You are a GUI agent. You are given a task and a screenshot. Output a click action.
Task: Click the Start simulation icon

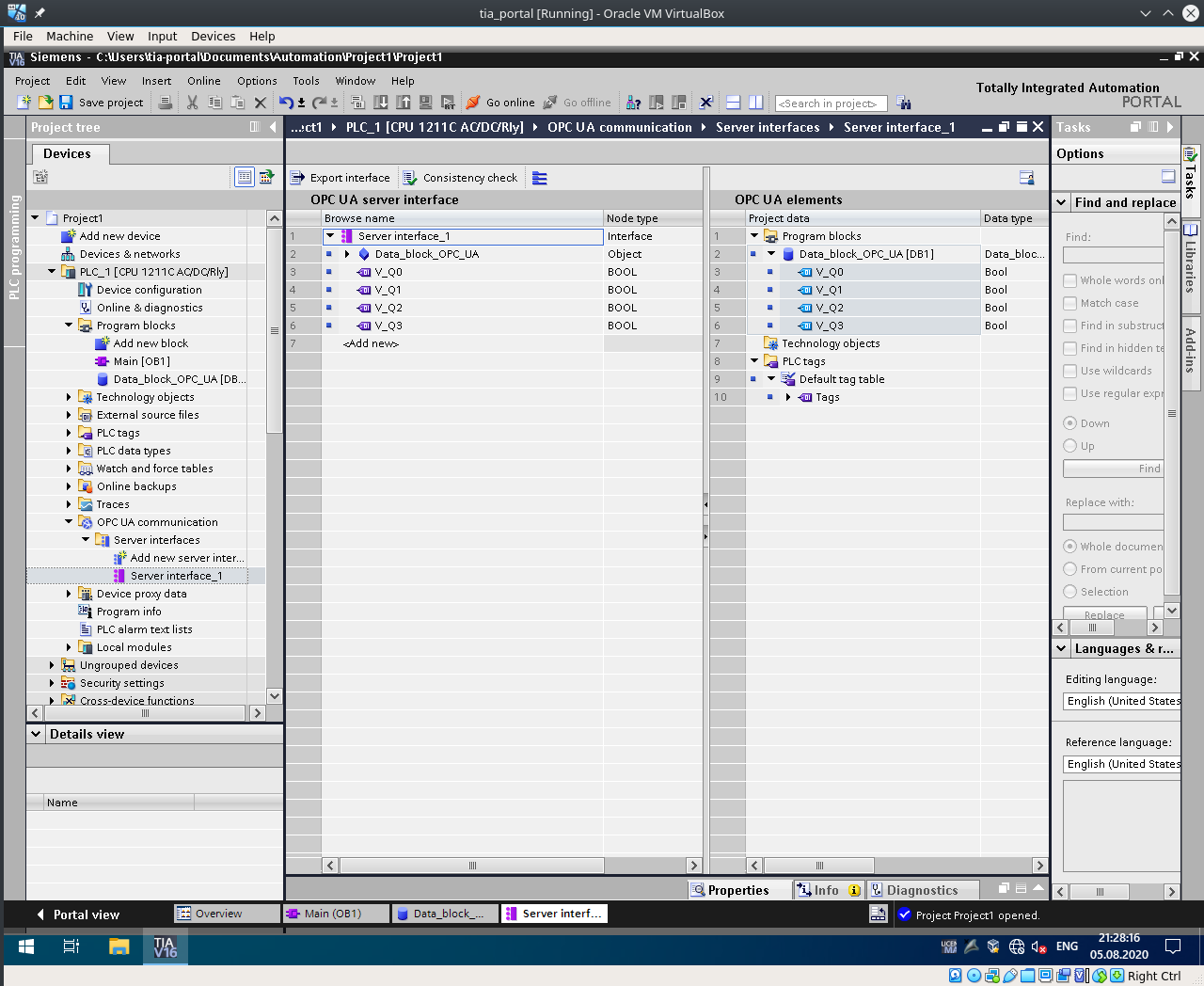point(426,103)
